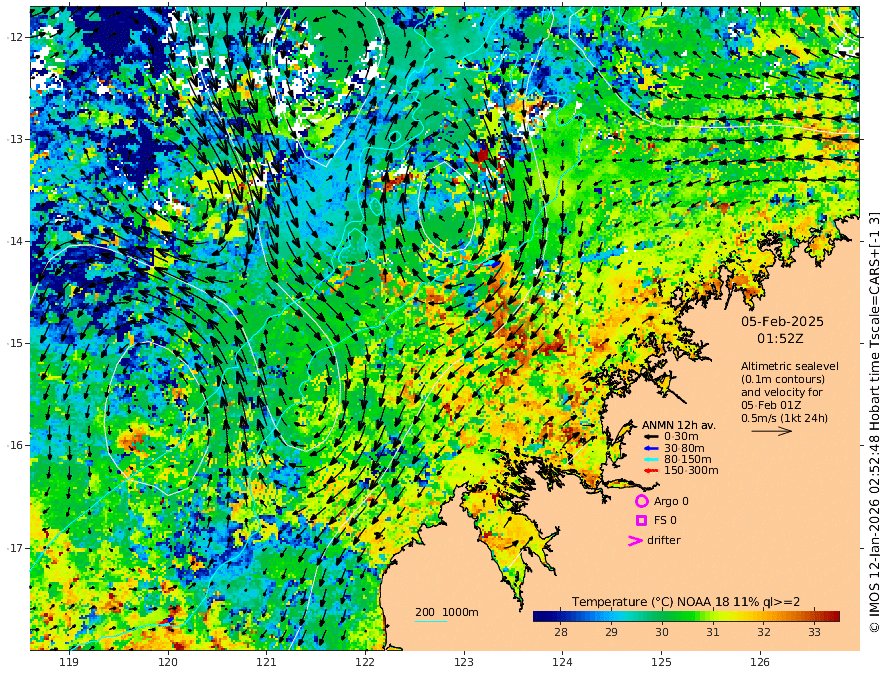Click the latitude axis label -15
This screenshot has height=680, width=880.
coord(15,343)
